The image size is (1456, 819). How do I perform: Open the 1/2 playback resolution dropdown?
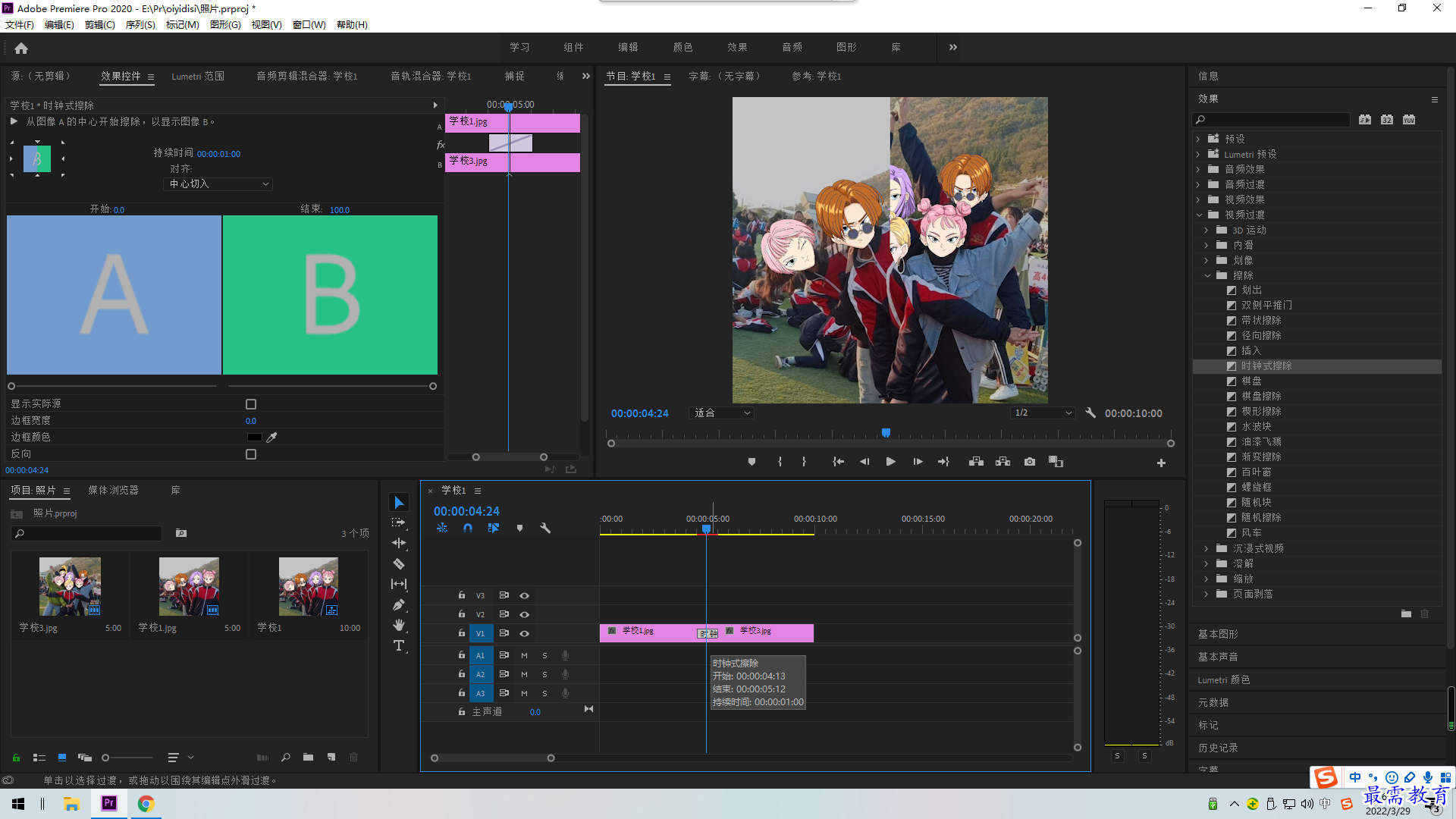pyautogui.click(x=1043, y=413)
